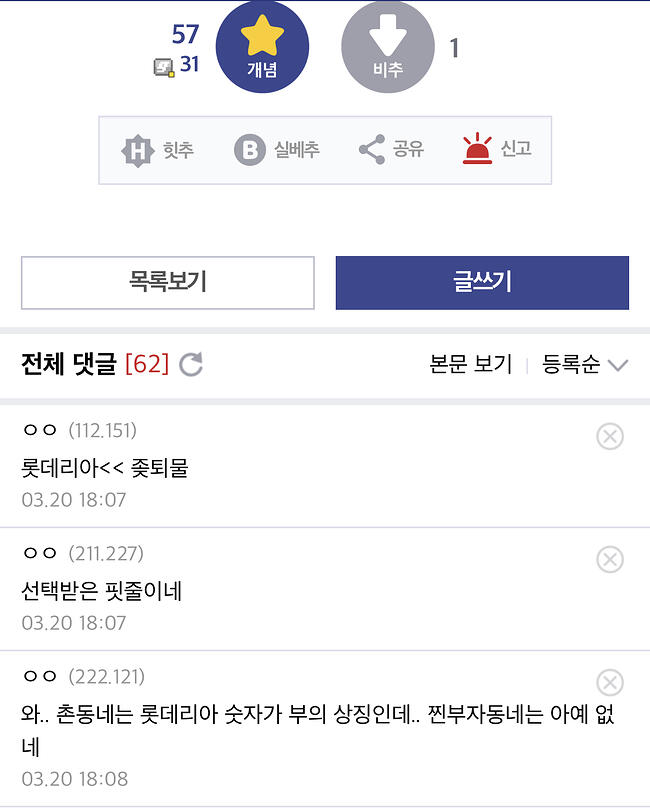The image size is (650, 808).
Task: Open the share options via 공유 icon
Action: coord(372,149)
